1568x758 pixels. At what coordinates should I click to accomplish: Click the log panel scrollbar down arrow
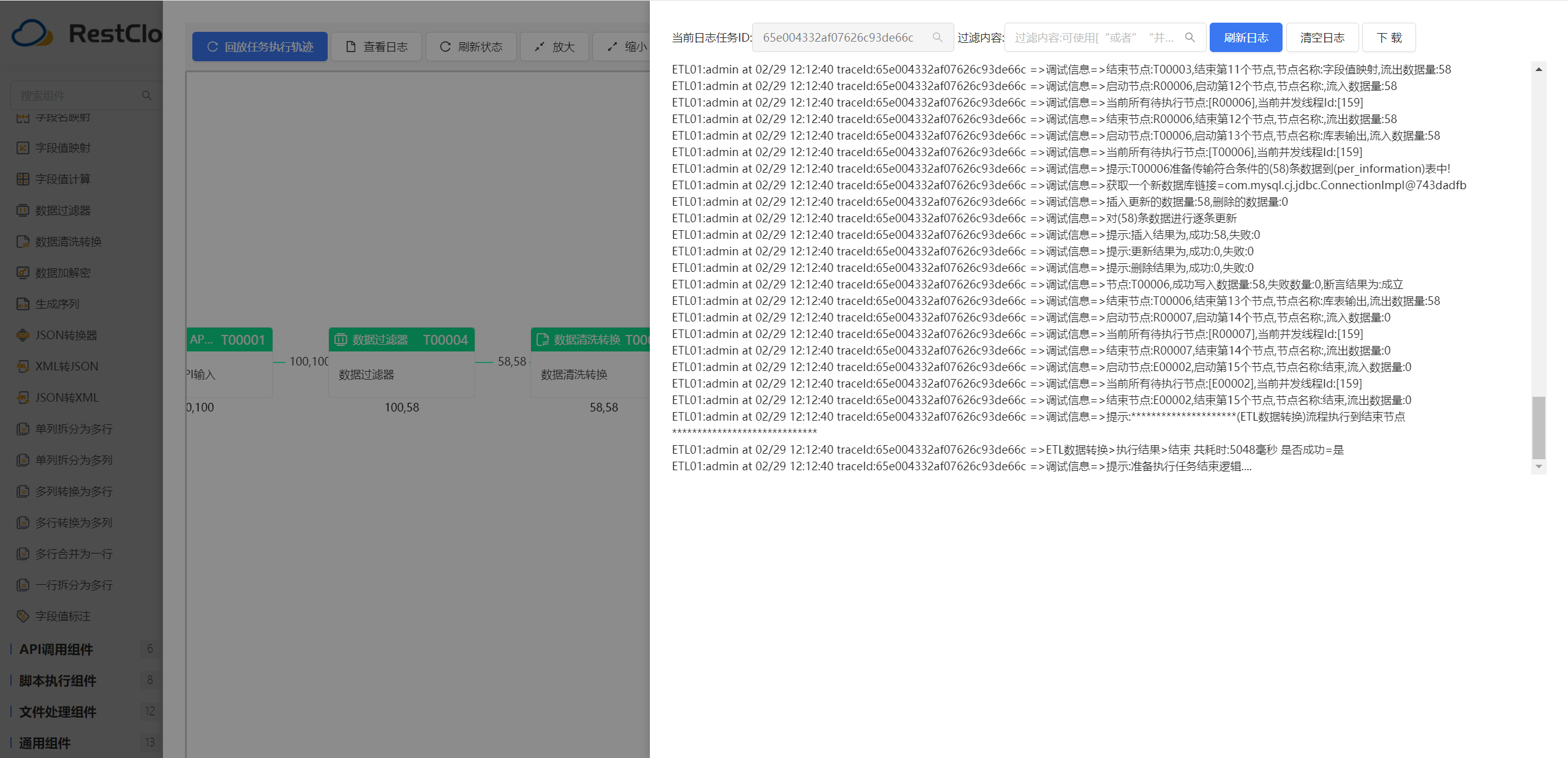[1539, 467]
